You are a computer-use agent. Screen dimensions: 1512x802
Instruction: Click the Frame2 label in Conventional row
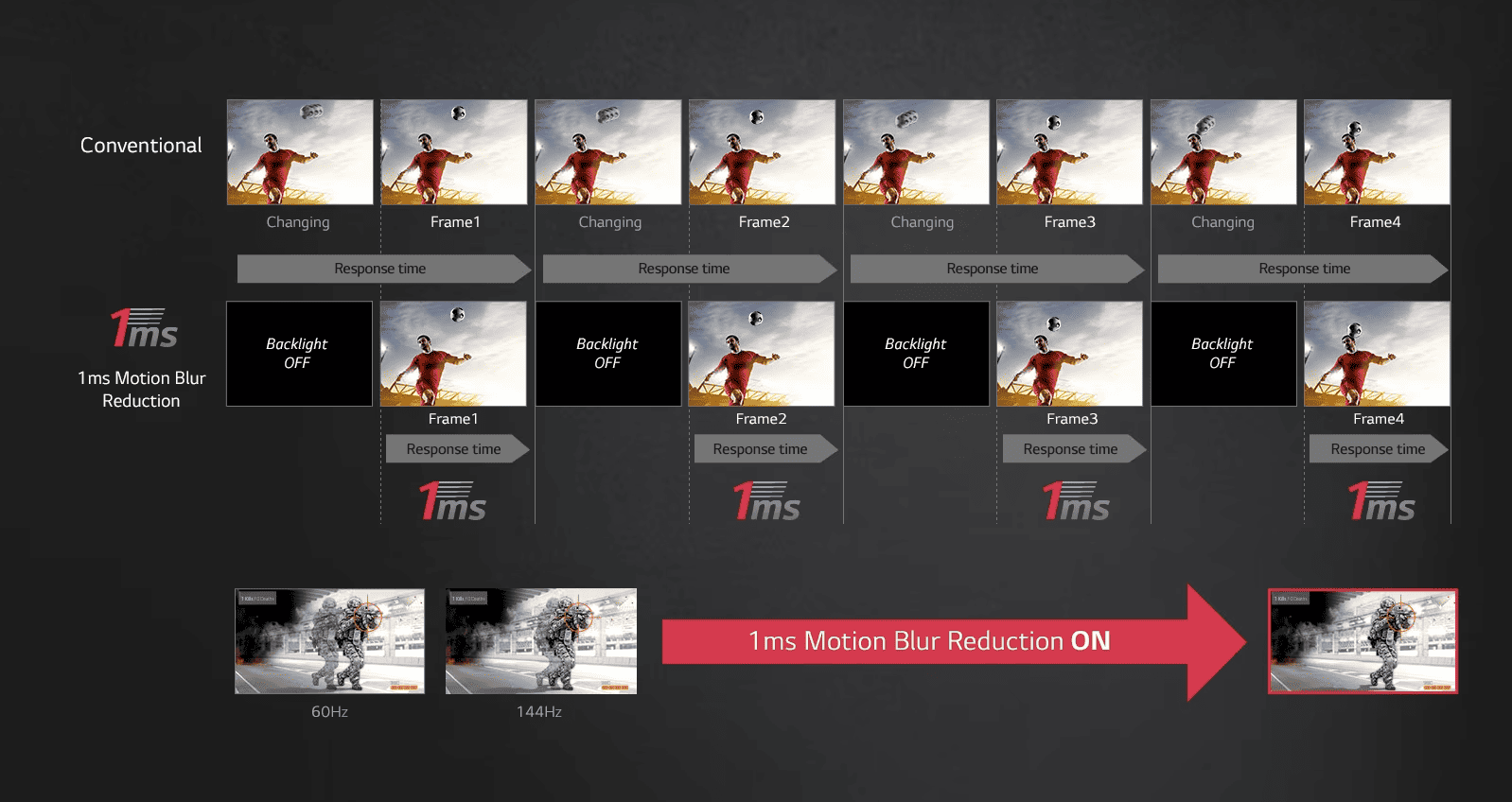[764, 222]
